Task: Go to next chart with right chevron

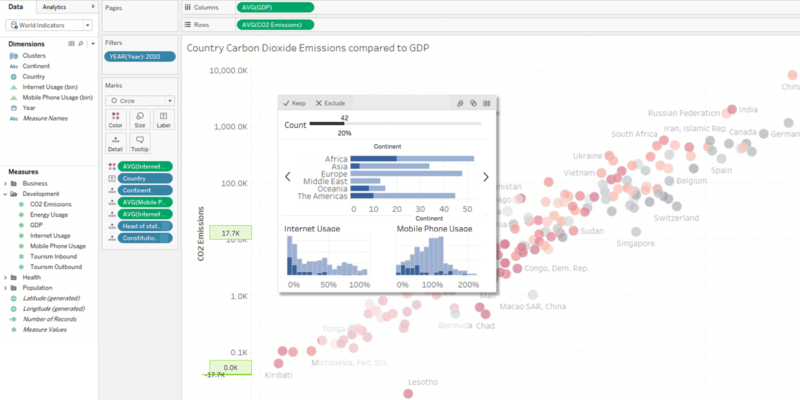Action: (486, 177)
